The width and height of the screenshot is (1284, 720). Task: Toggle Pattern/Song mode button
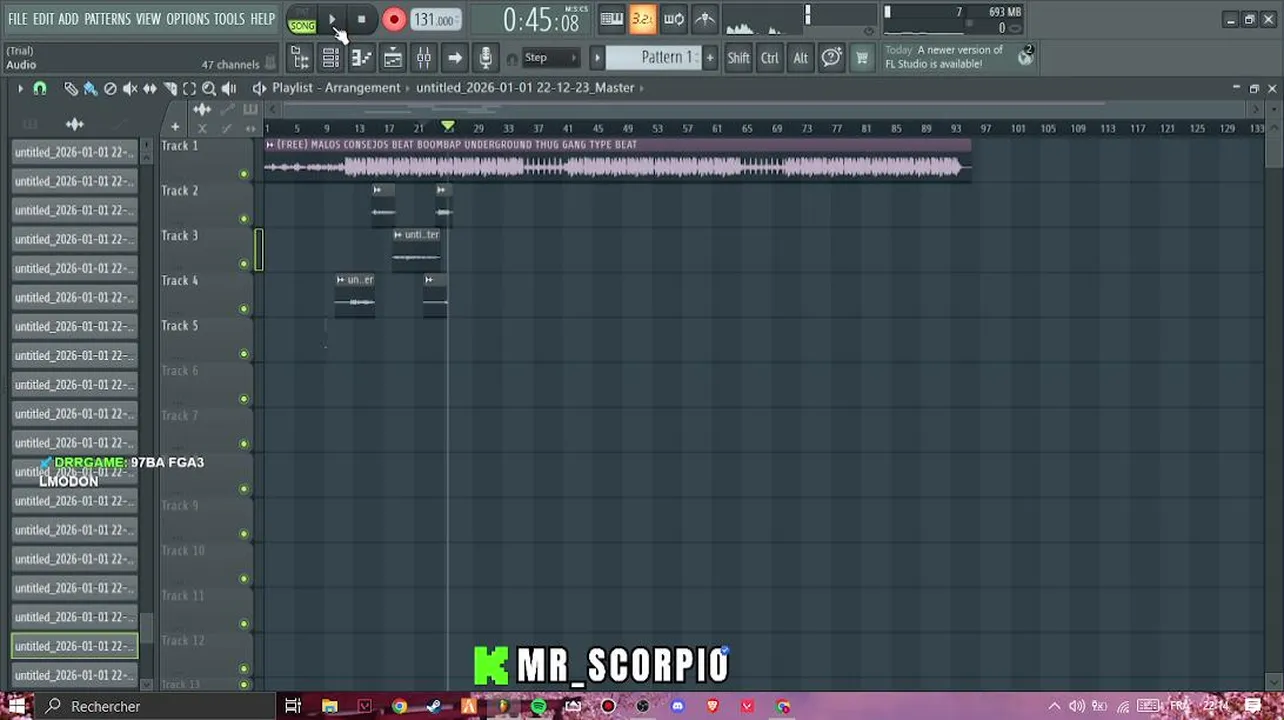pos(302,20)
